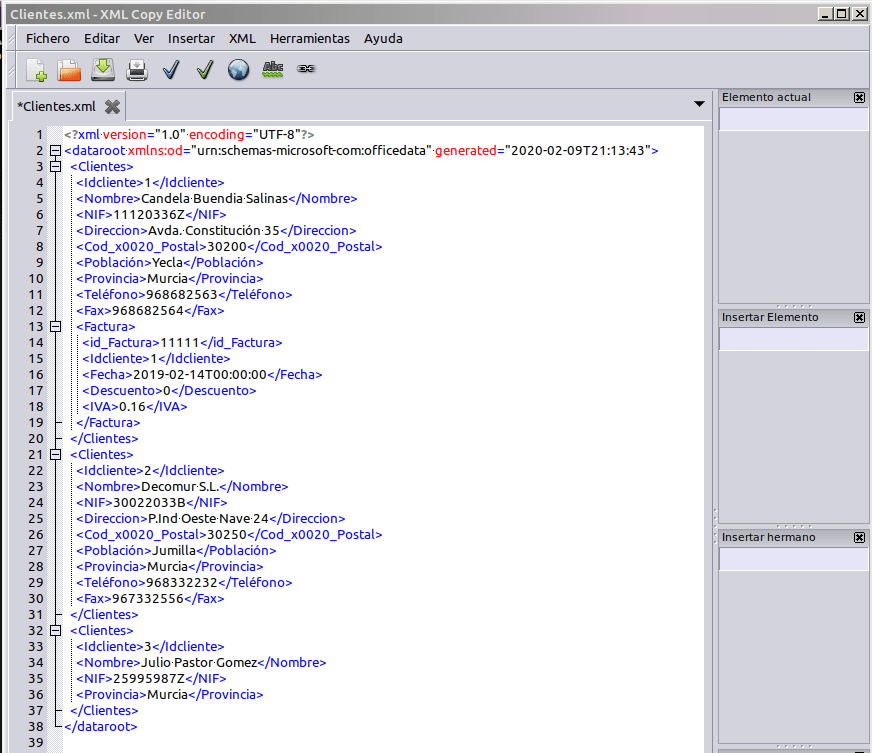This screenshot has height=753, width=872.
Task: Collapse the Factura element fold marker
Action: pyautogui.click(x=55, y=327)
